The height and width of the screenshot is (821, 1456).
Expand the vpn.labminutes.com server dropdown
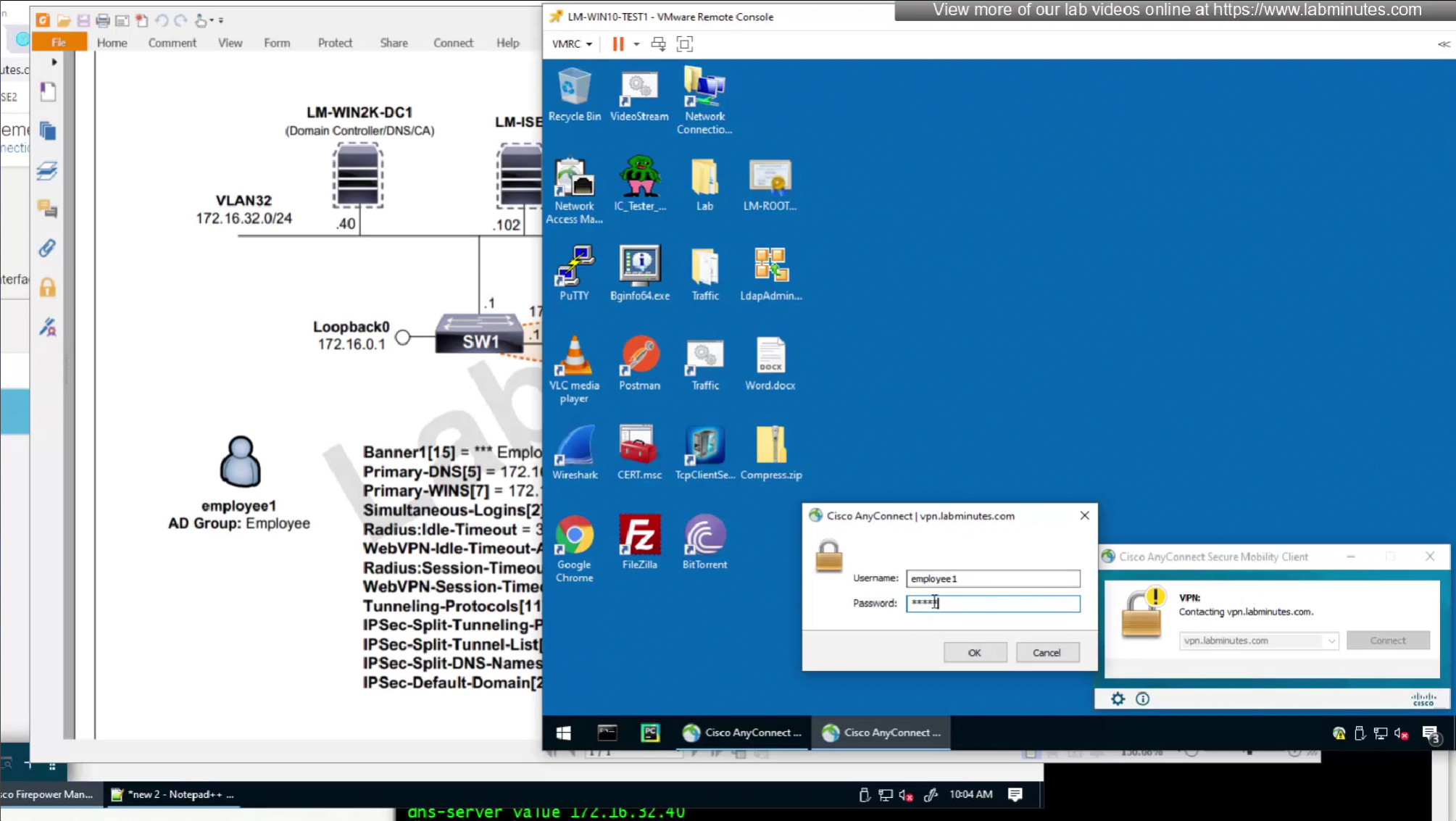(x=1331, y=641)
